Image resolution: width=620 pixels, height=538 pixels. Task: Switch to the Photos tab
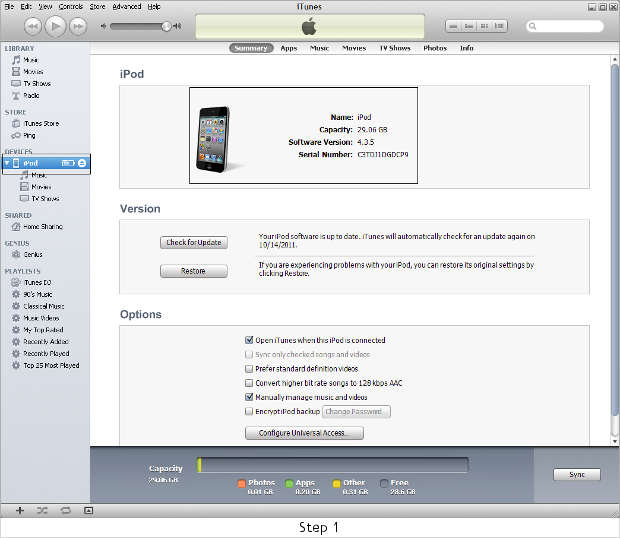(435, 48)
